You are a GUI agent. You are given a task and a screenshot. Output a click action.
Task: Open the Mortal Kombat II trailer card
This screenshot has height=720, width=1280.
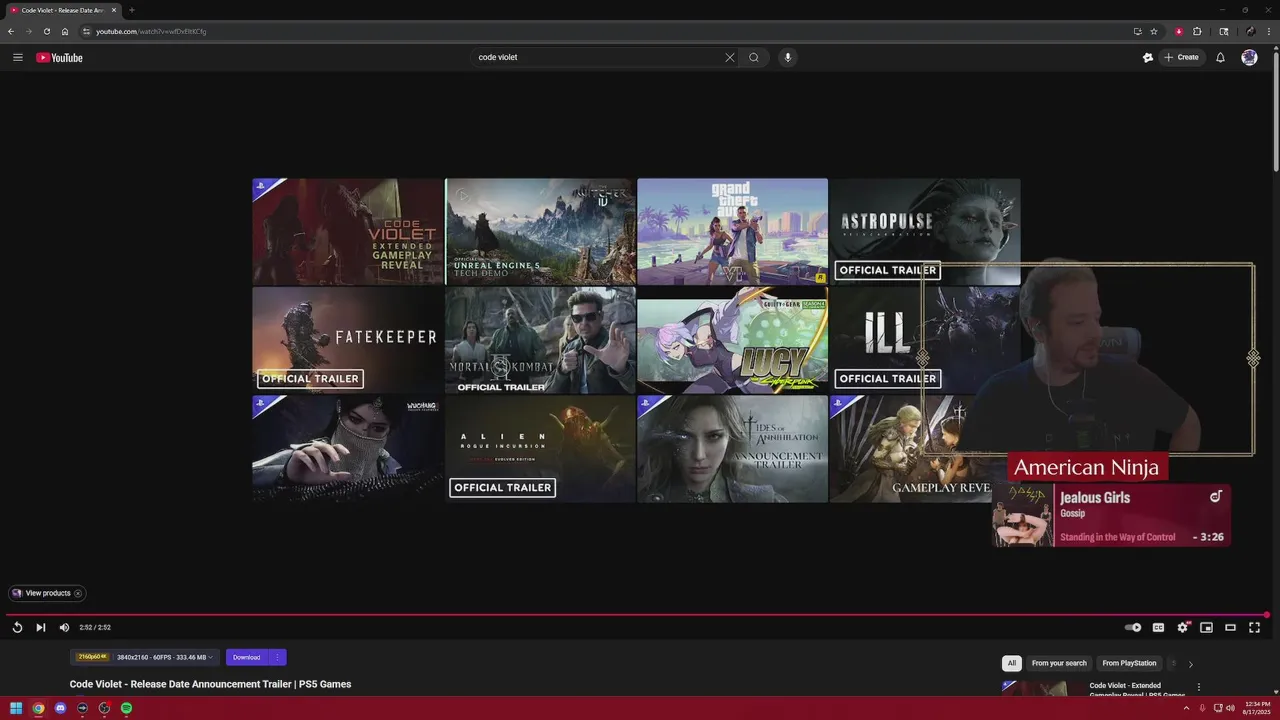pos(540,340)
